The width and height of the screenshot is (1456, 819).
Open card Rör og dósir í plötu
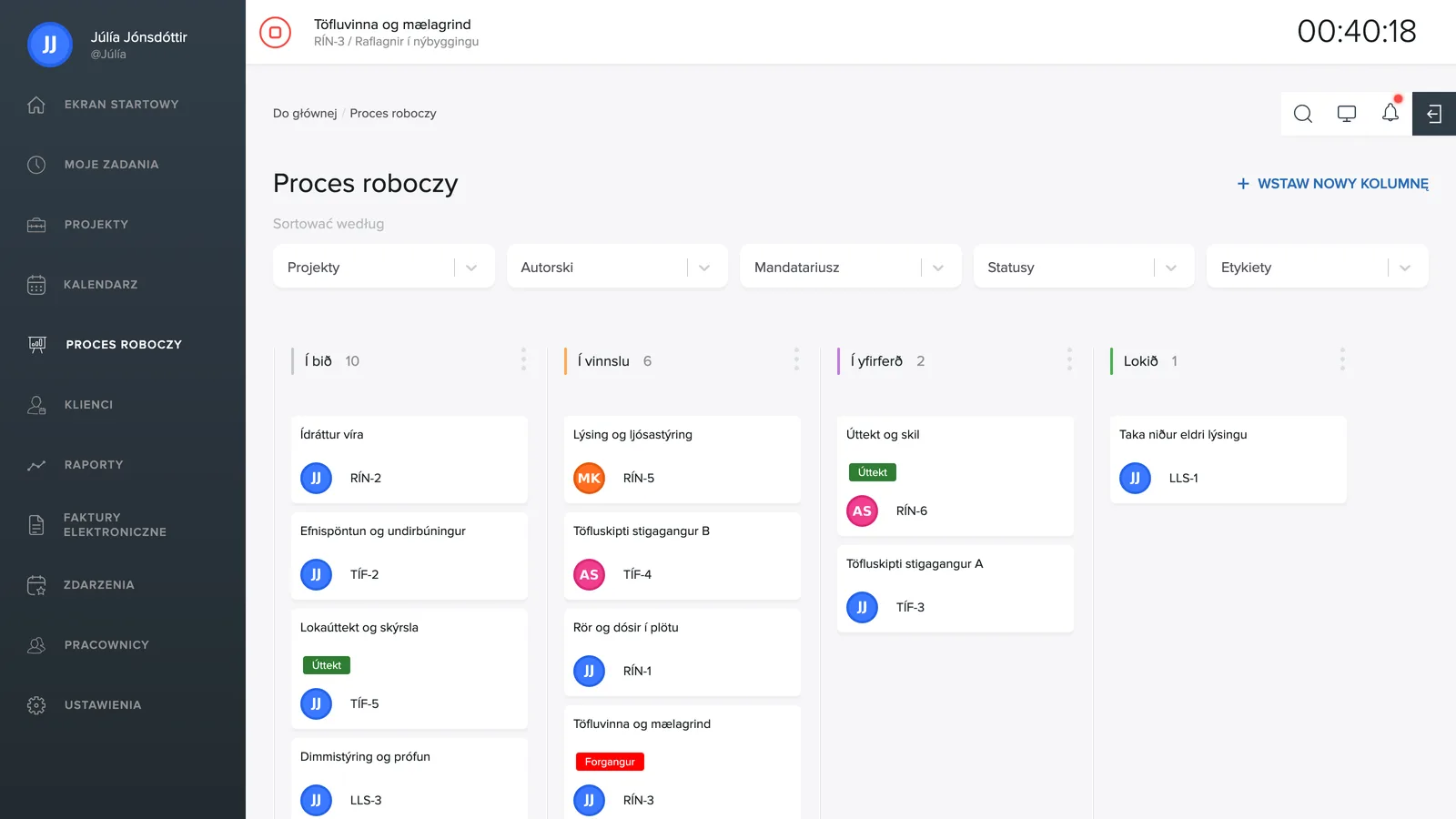pyautogui.click(x=682, y=652)
